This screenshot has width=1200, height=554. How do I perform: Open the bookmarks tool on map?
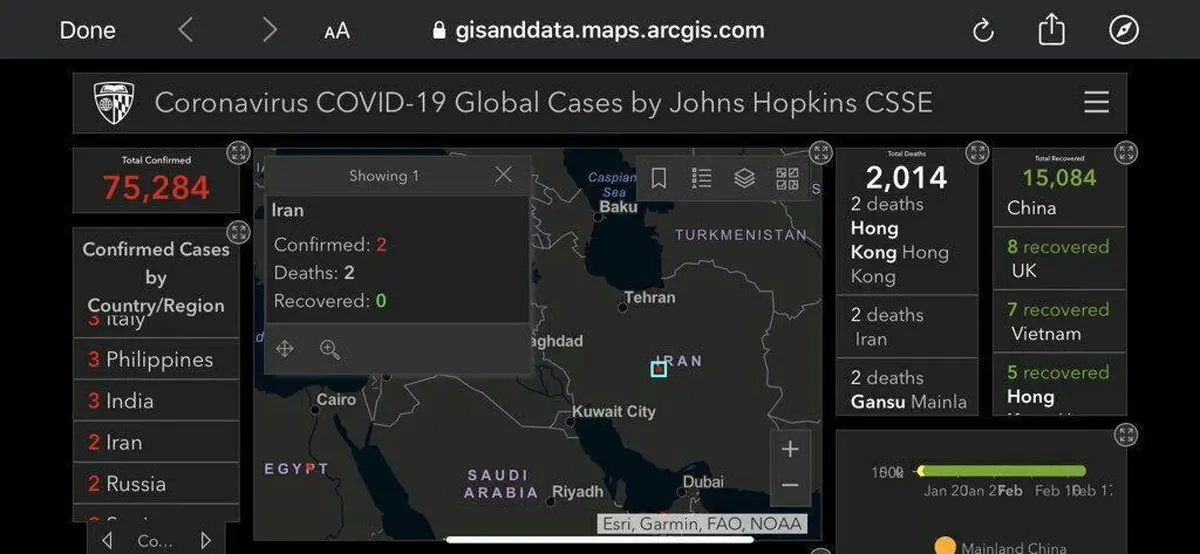tap(659, 178)
